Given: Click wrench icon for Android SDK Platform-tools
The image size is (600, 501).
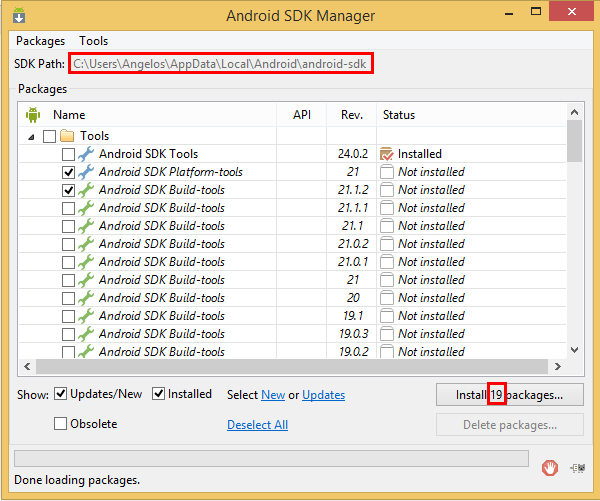Looking at the screenshot, I should click(86, 172).
